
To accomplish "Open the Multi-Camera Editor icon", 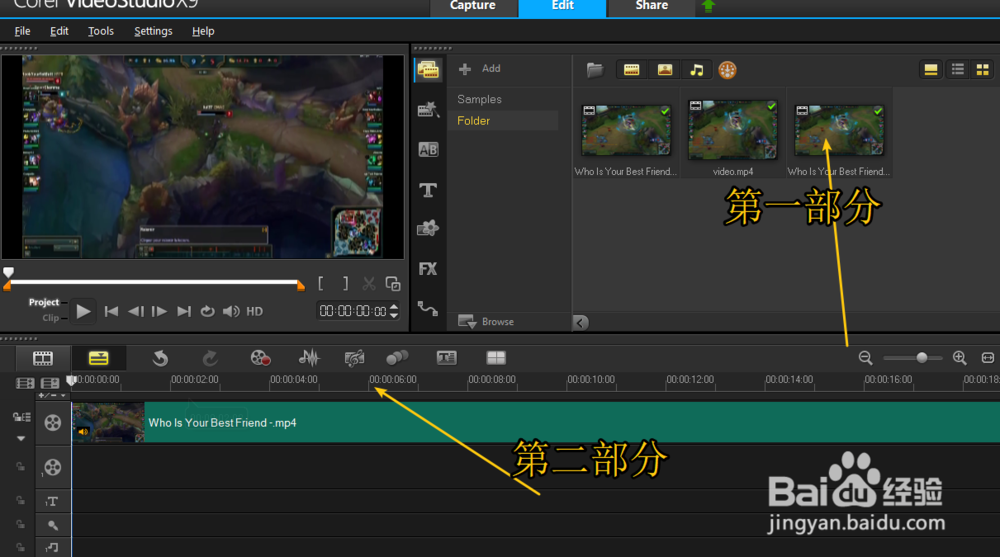I will (496, 358).
